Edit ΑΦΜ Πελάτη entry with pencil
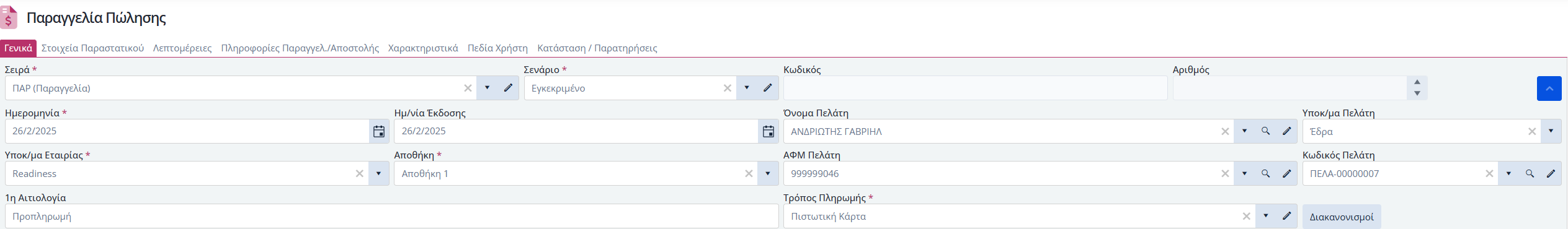1568x229 pixels. tap(1286, 173)
